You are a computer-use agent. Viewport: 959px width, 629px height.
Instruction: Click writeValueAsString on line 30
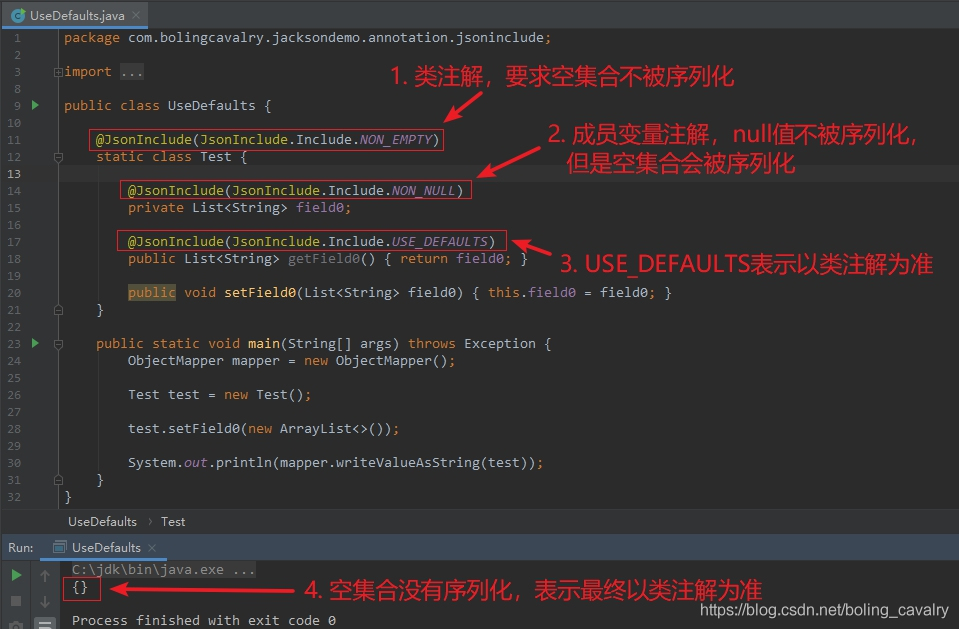408,463
